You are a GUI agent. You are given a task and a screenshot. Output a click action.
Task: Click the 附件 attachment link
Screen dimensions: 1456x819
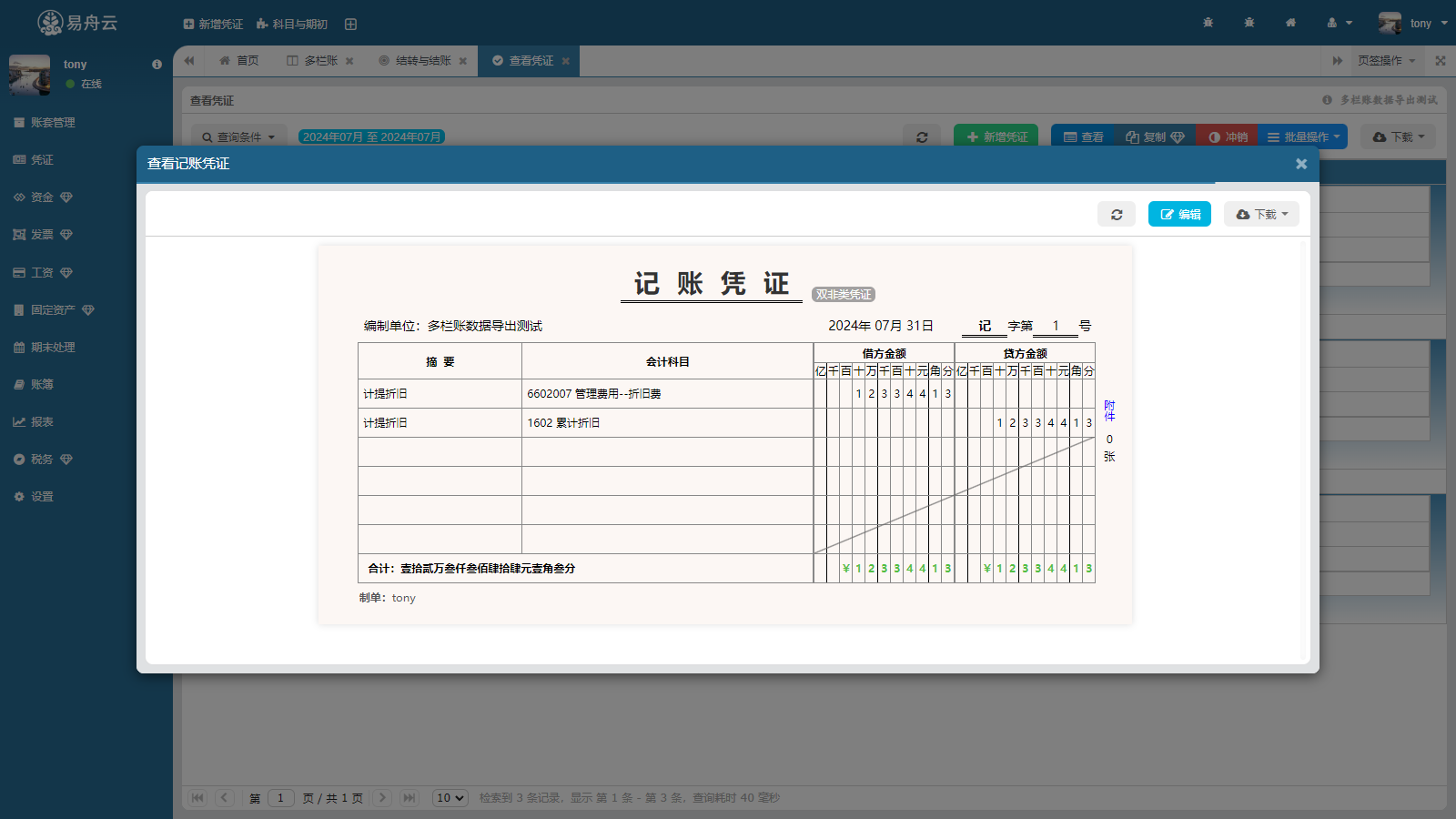[x=1109, y=410]
